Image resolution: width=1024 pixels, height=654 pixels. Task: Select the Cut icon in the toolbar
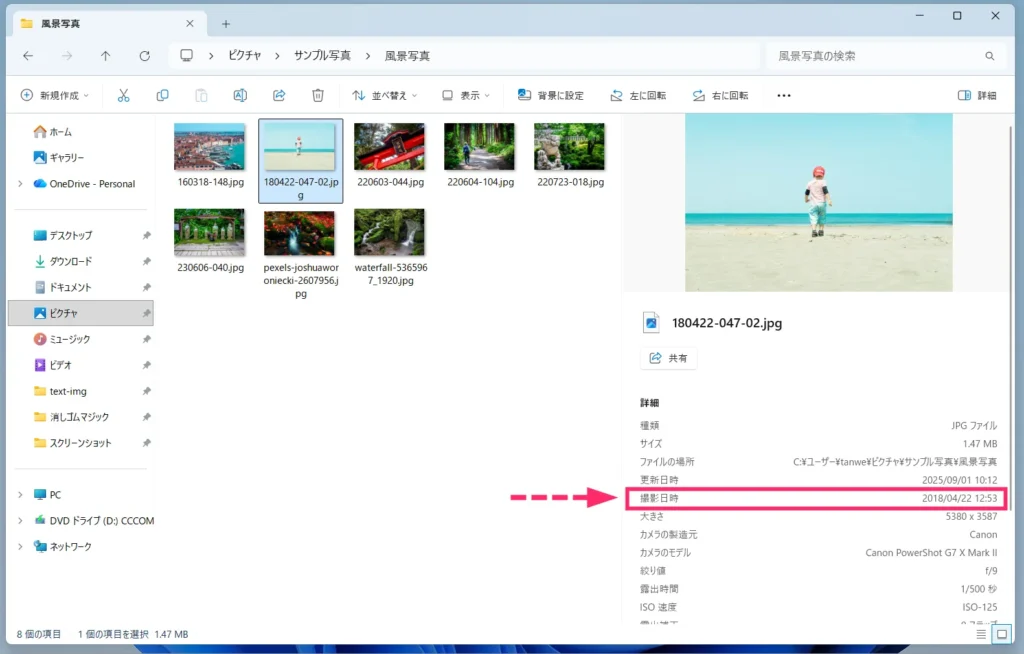click(x=123, y=95)
